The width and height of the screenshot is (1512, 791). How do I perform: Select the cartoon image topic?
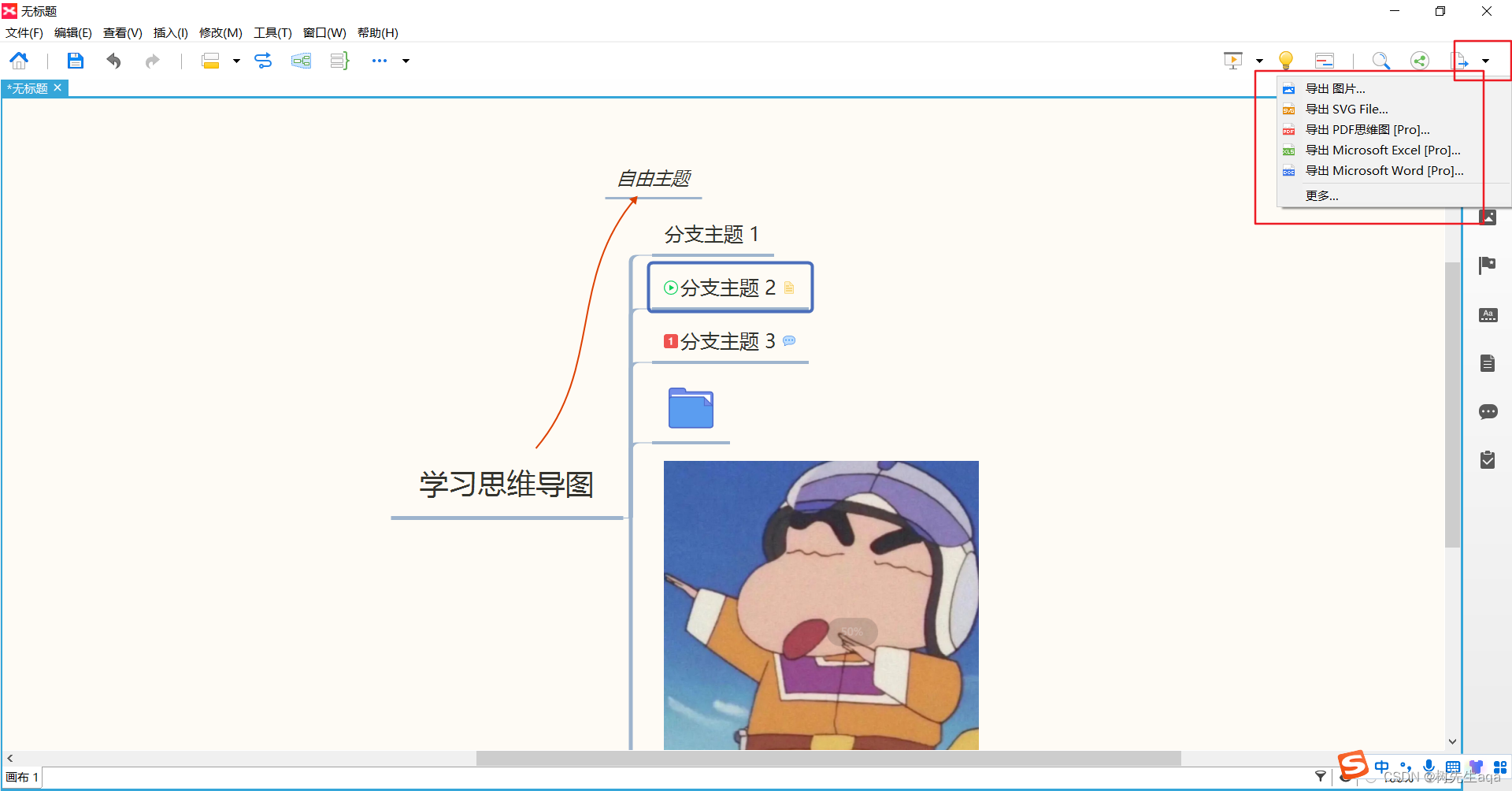point(821,605)
